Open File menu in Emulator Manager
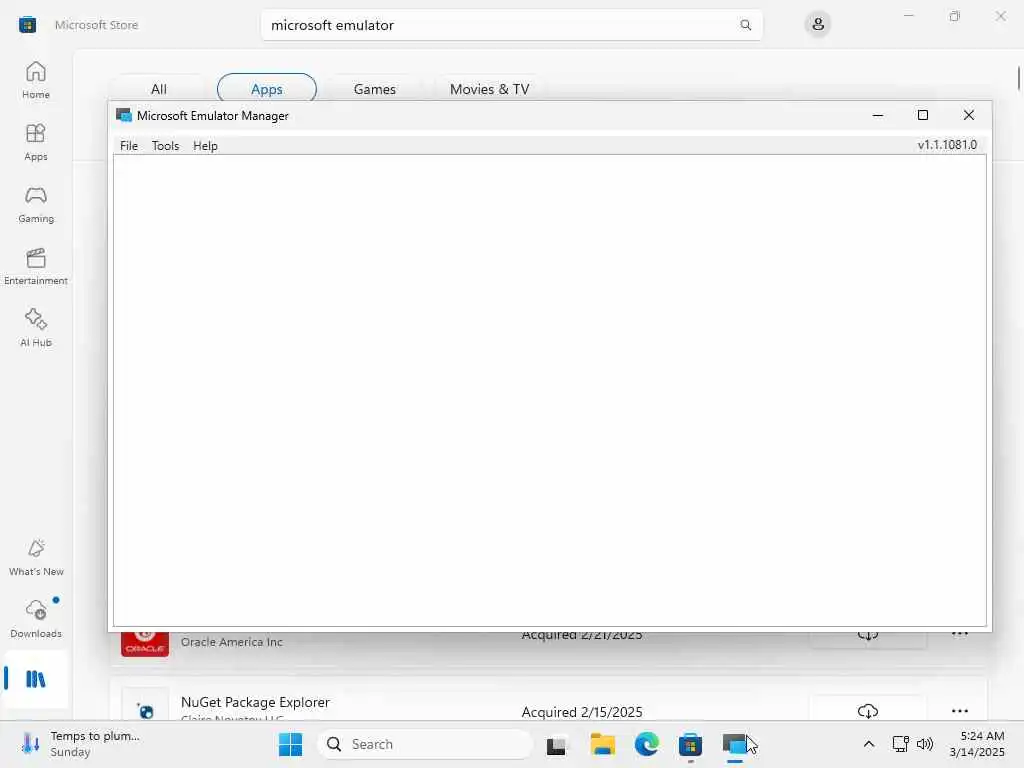 point(129,146)
